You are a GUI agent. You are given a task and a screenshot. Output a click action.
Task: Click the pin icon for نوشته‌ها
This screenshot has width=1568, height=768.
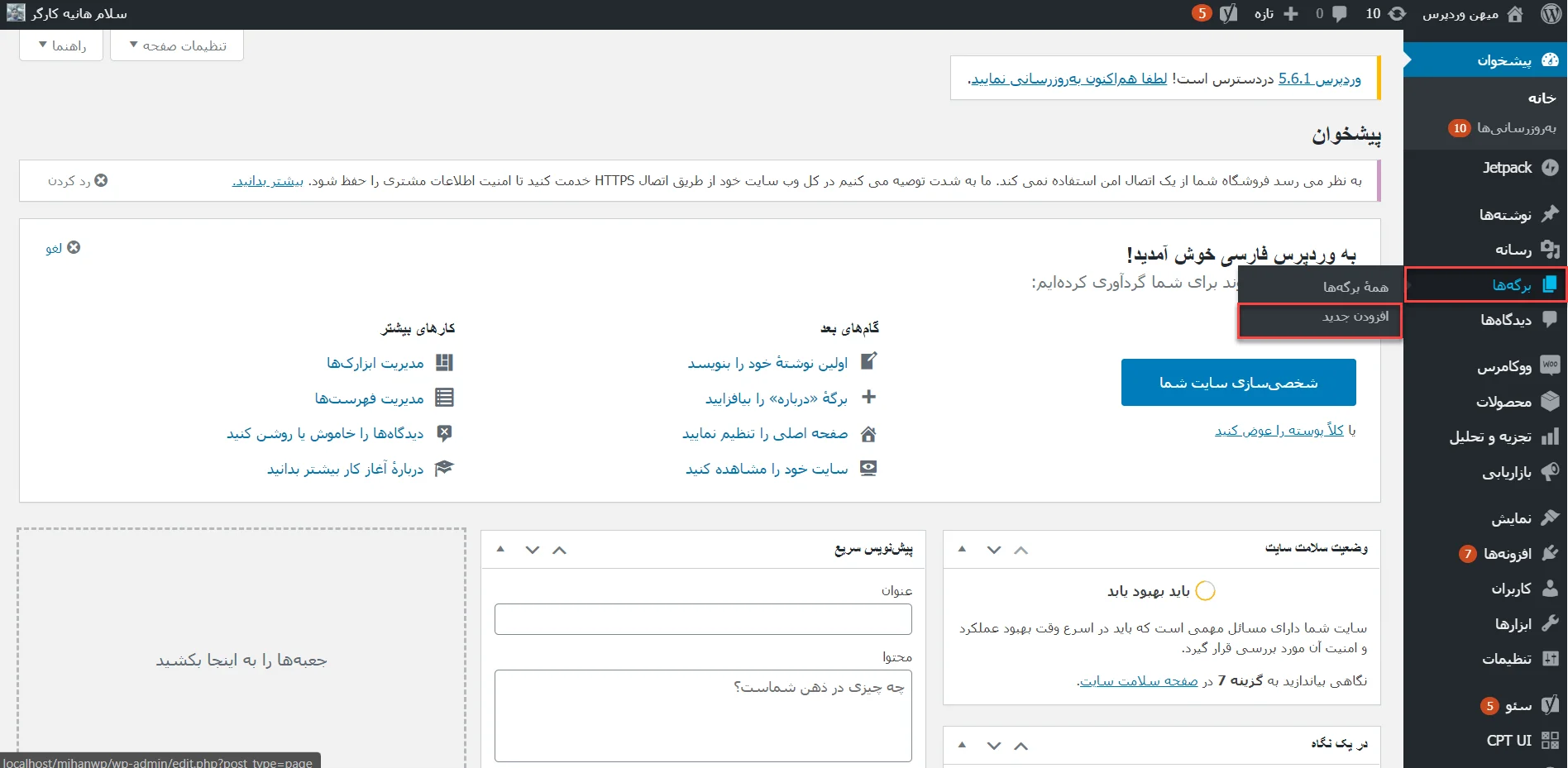[x=1551, y=214]
